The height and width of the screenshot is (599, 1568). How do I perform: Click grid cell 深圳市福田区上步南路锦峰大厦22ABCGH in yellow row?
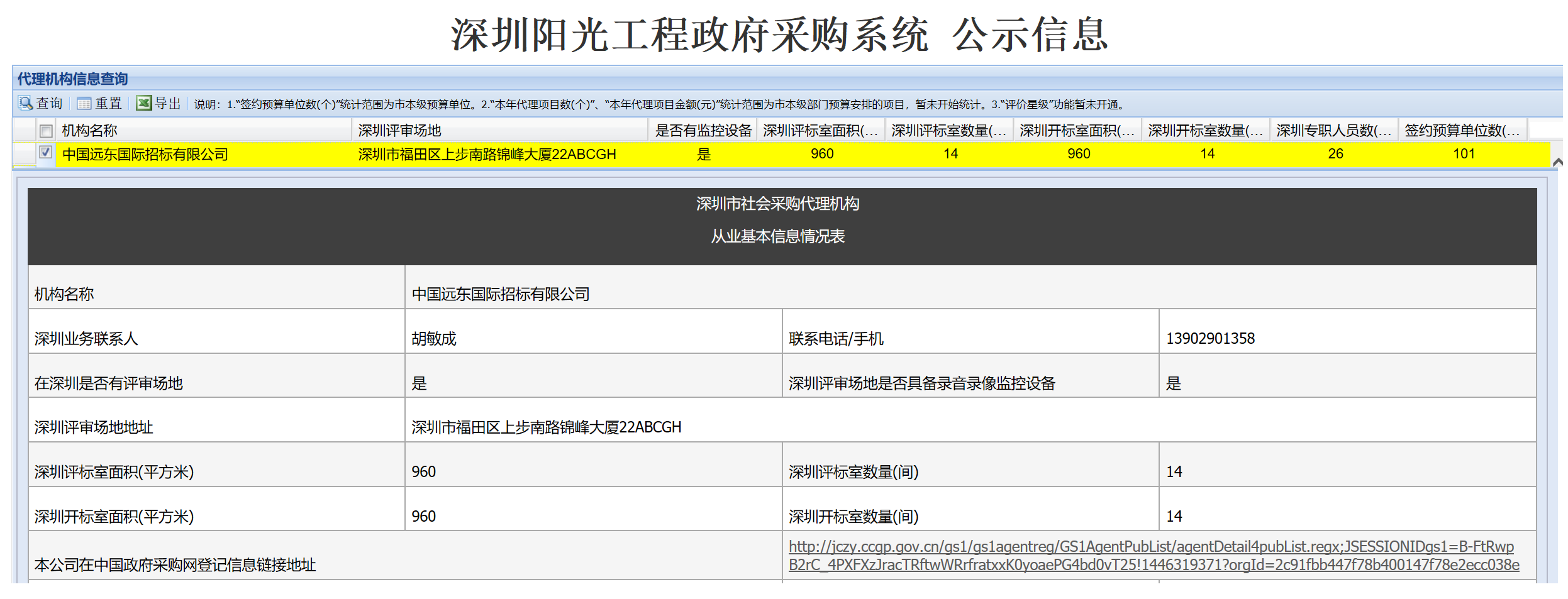point(487,154)
